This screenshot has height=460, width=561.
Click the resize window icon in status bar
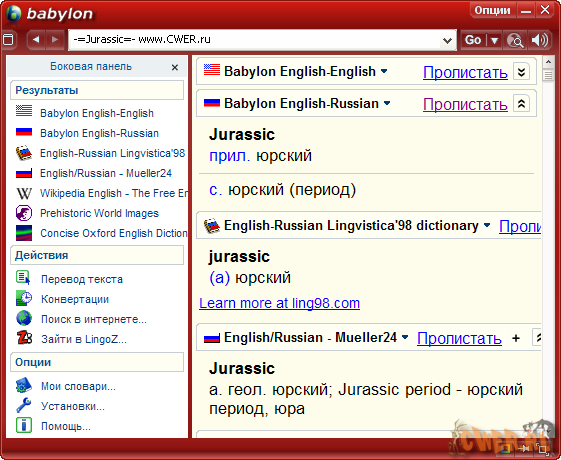coord(543,449)
